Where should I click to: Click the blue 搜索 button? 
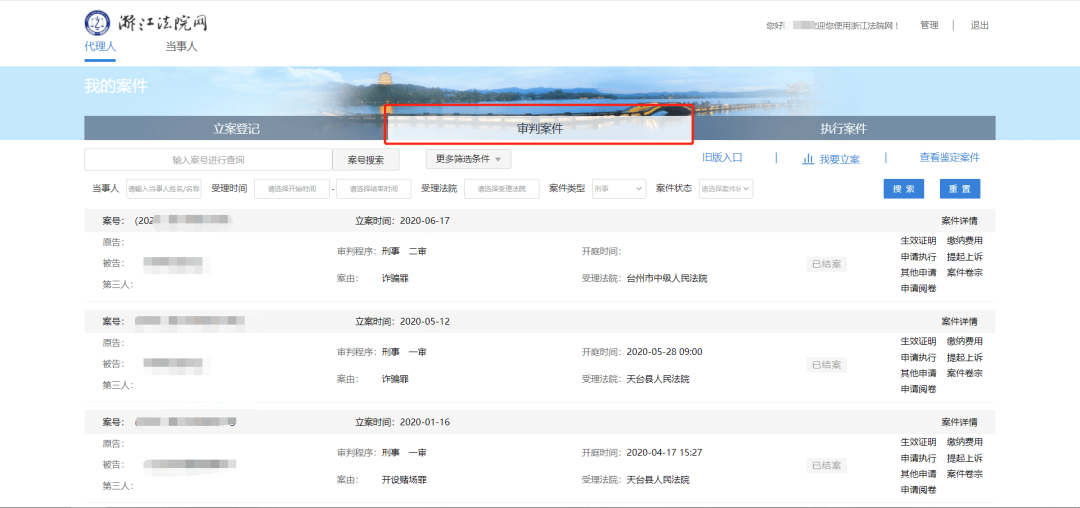(x=904, y=189)
